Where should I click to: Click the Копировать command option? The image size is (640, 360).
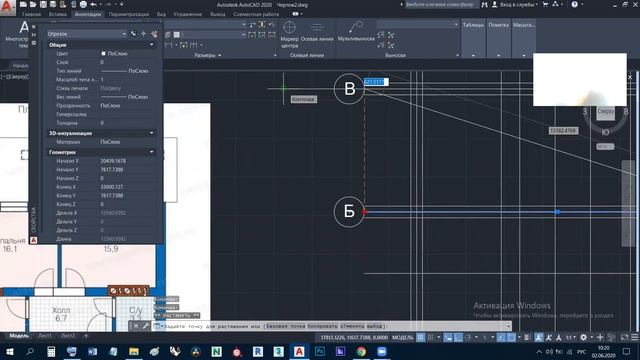(322, 326)
